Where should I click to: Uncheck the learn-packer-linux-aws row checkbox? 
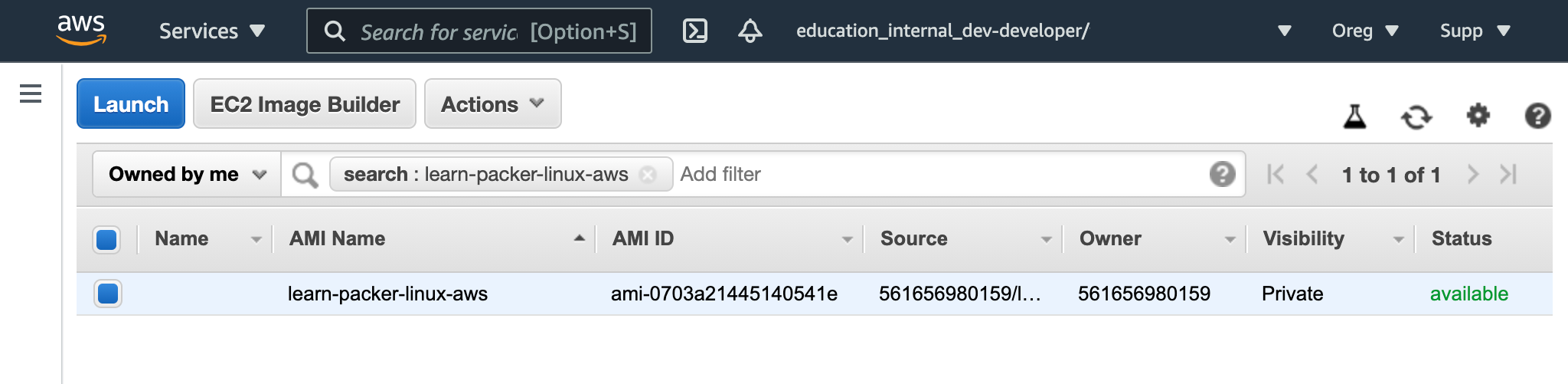pyautogui.click(x=108, y=294)
